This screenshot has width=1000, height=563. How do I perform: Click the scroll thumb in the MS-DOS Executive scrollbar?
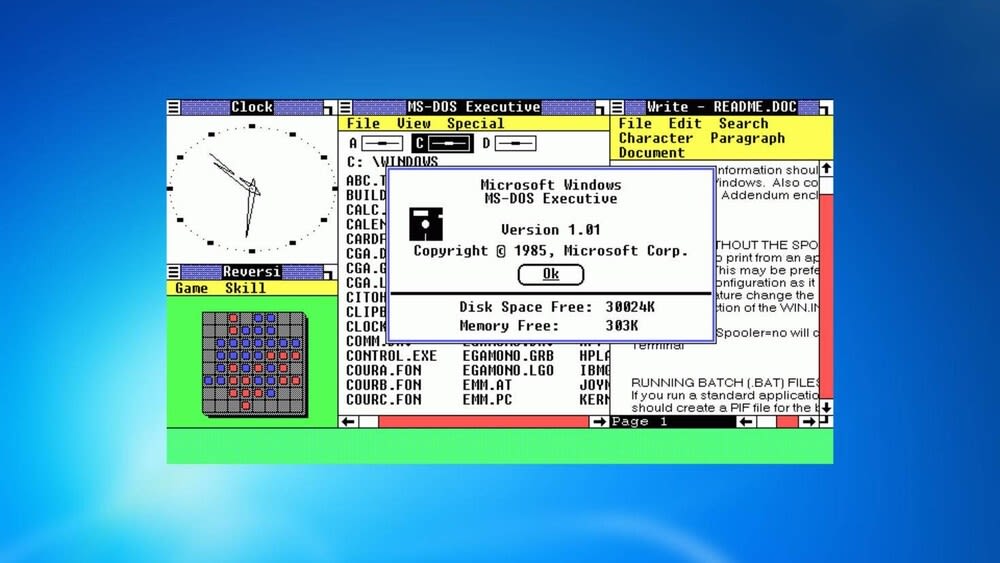pyautogui.click(x=369, y=421)
